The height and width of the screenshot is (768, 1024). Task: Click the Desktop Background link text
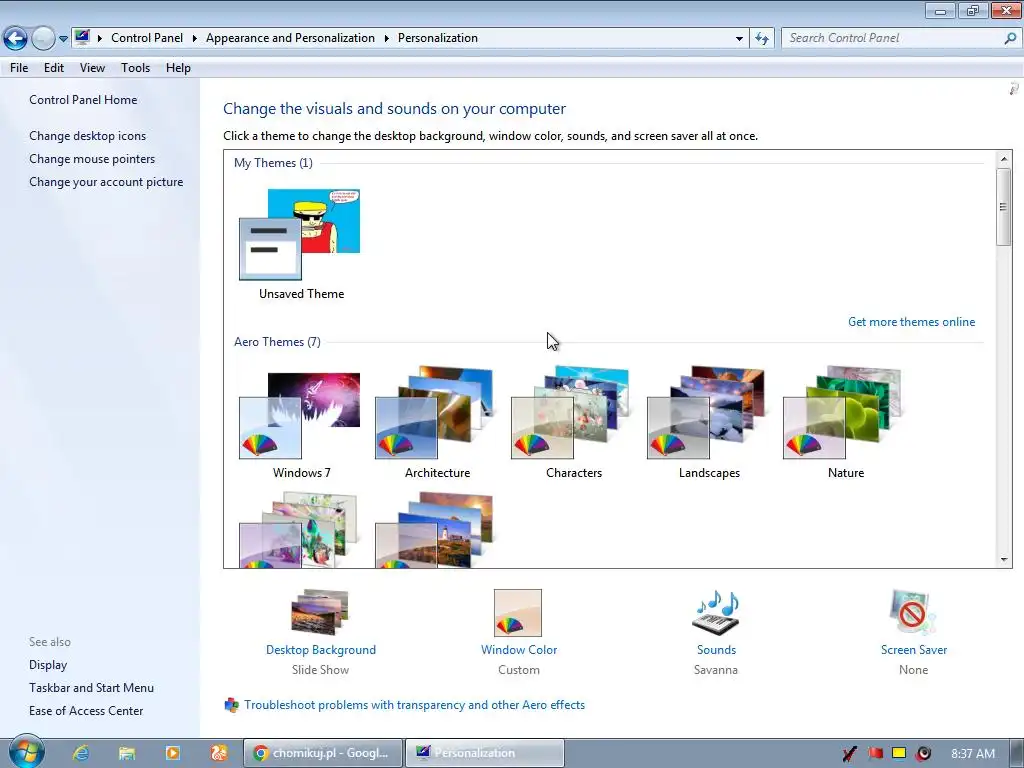[x=321, y=650]
